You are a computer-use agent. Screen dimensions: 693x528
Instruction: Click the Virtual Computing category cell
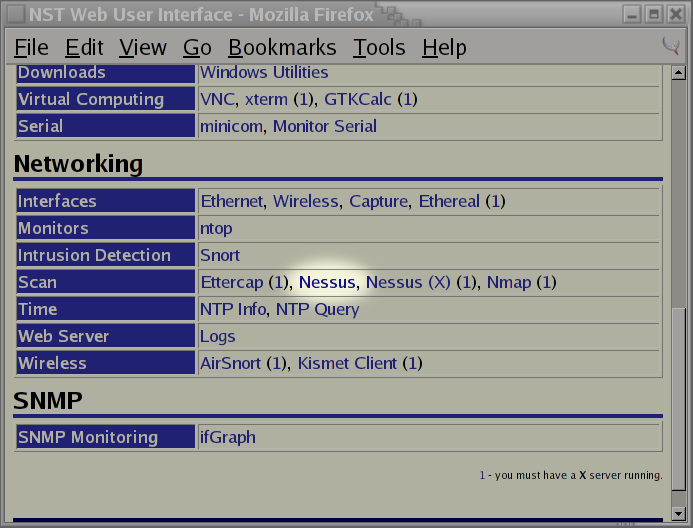[106, 99]
